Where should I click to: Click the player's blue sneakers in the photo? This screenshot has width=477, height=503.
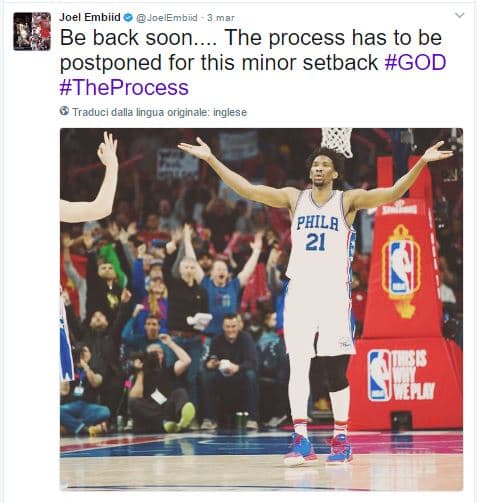point(318,448)
